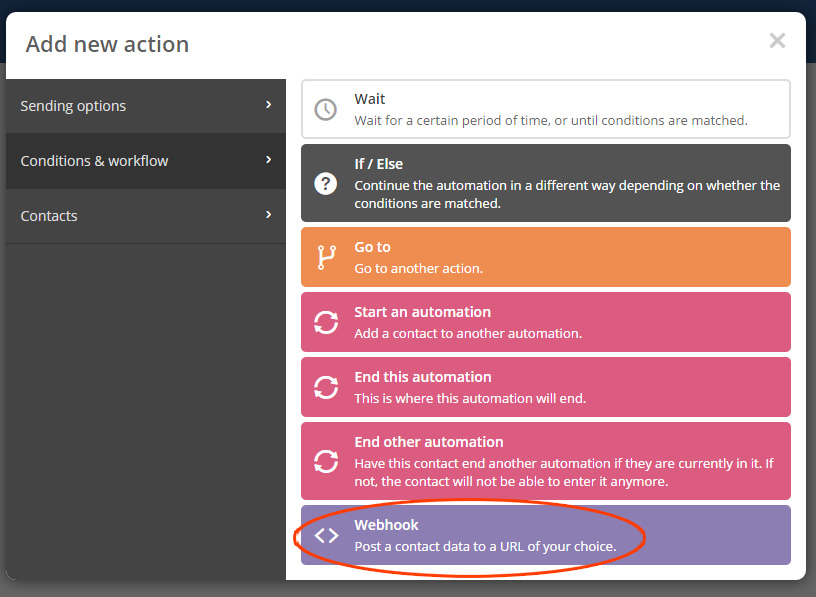816x597 pixels.
Task: Click the refresh icon on Start an automation
Action: click(x=326, y=322)
